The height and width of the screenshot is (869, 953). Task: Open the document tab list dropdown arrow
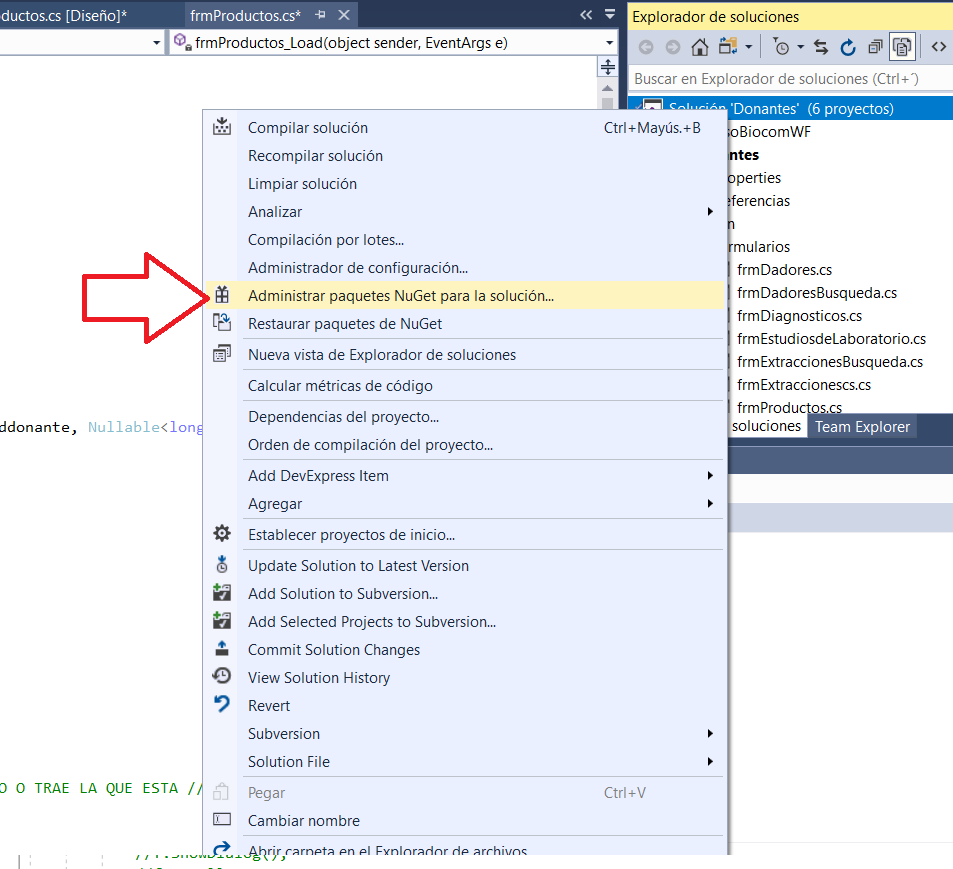pyautogui.click(x=610, y=15)
